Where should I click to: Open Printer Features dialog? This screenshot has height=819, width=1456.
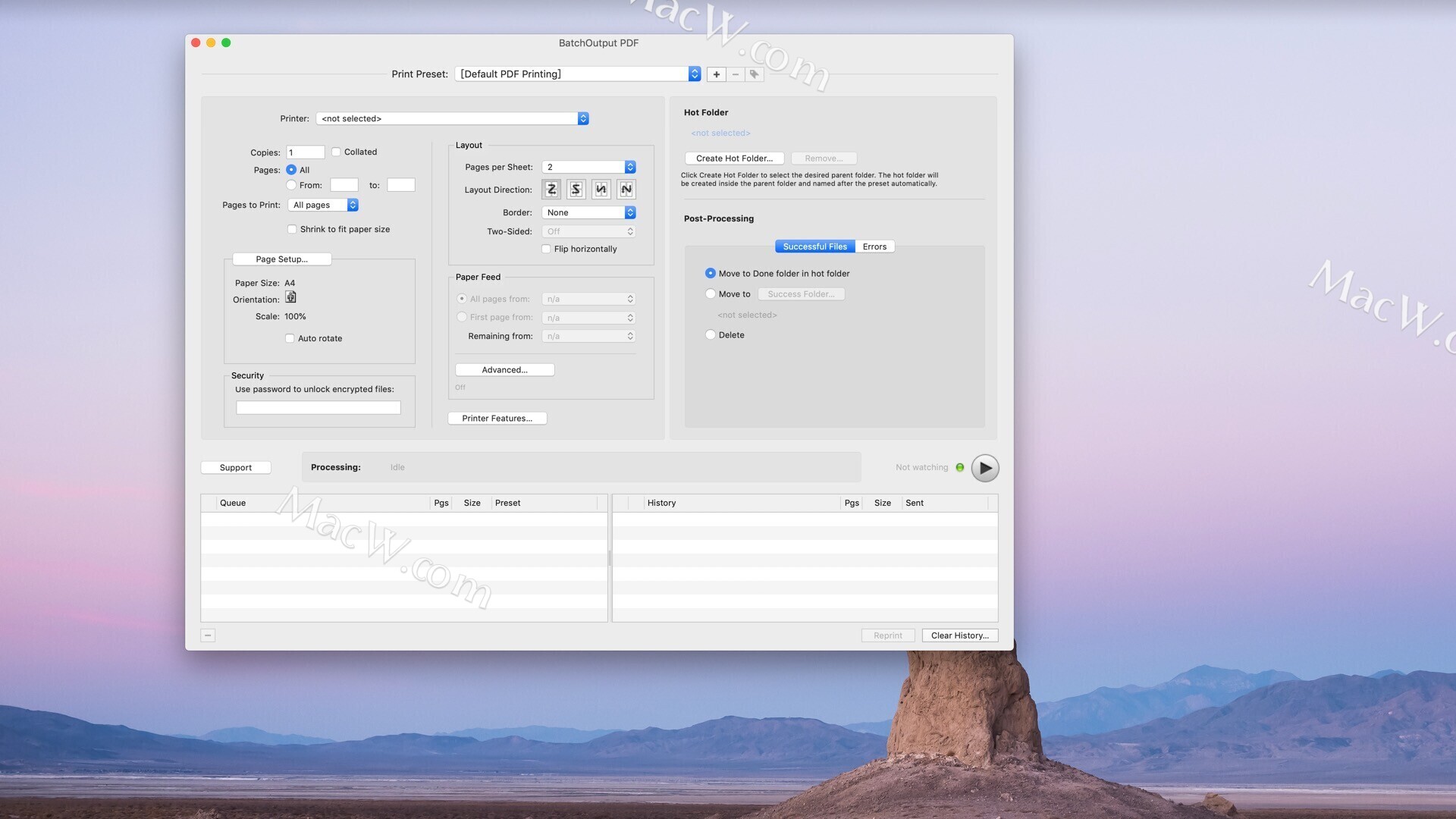(x=497, y=419)
